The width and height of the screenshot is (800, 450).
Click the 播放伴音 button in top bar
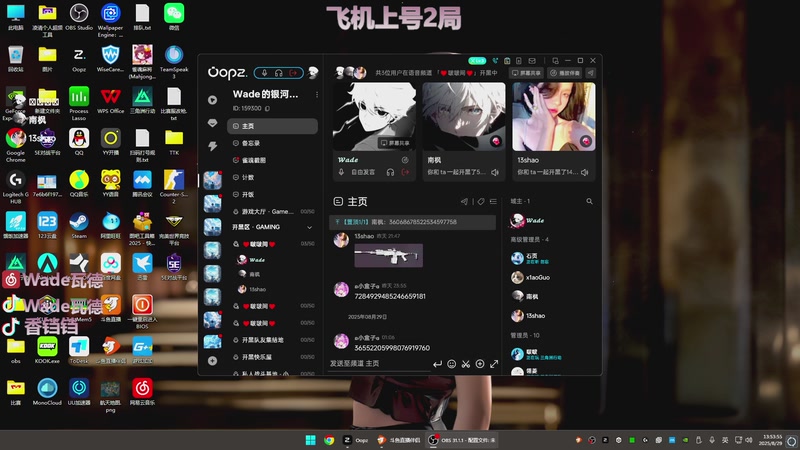point(565,73)
